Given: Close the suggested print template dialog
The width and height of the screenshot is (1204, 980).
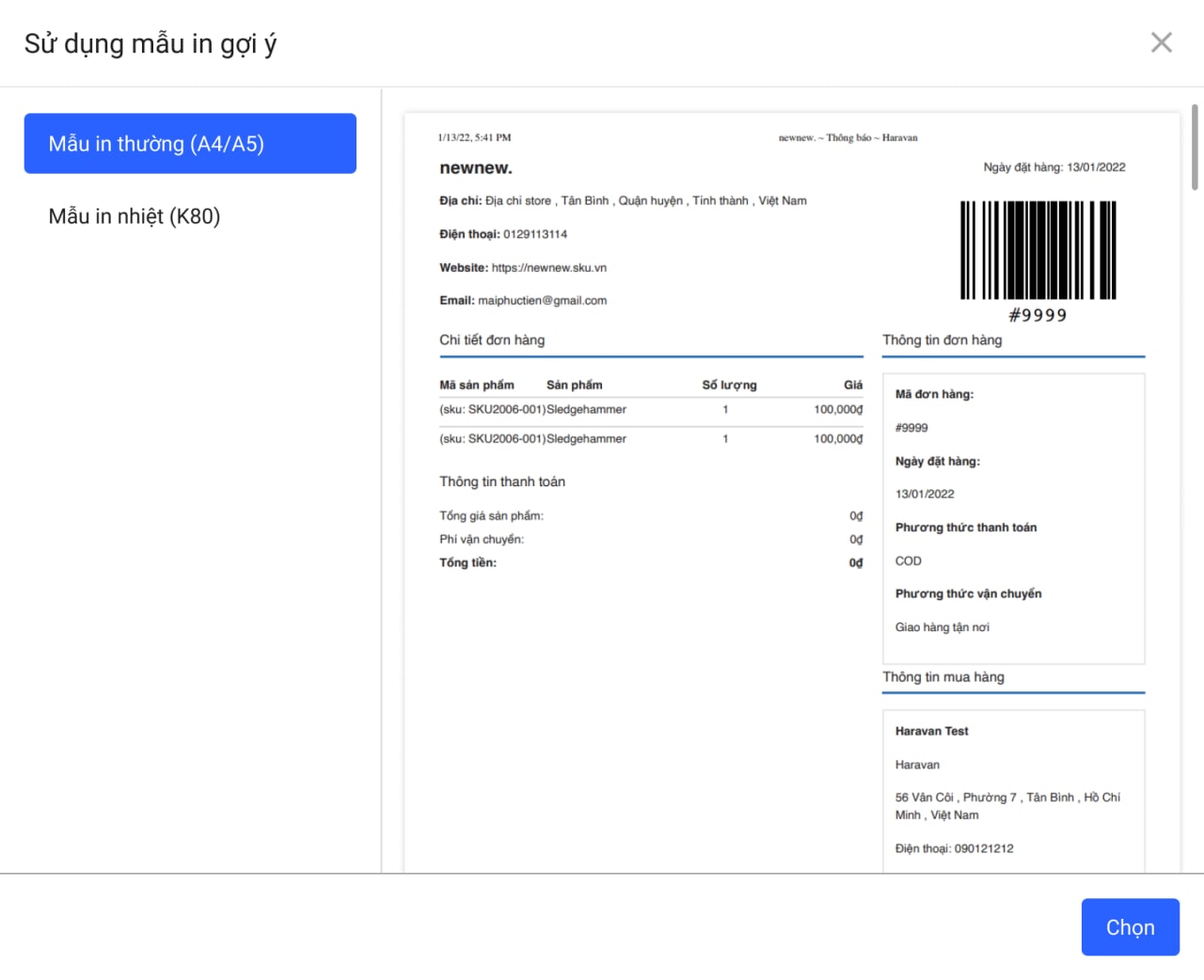Looking at the screenshot, I should [1161, 42].
